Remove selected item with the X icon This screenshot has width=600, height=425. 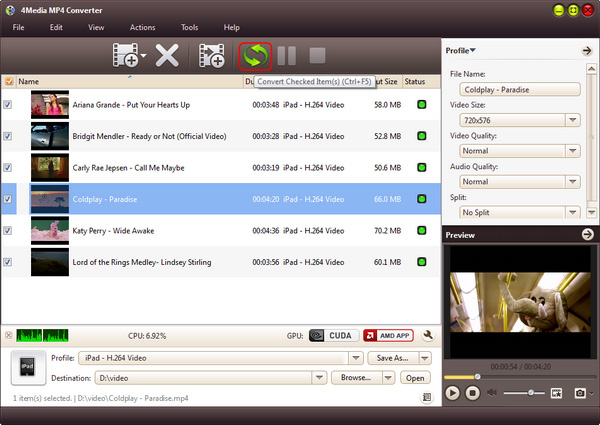tap(167, 55)
